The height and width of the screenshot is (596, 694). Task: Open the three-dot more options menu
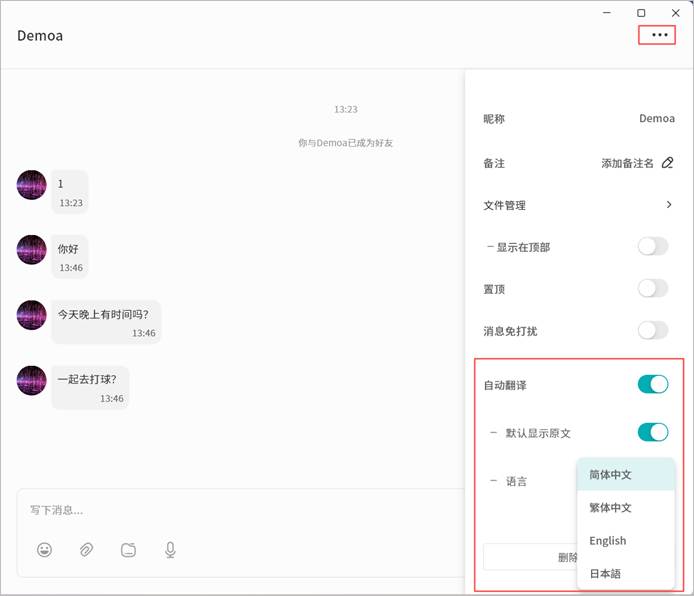click(x=658, y=35)
